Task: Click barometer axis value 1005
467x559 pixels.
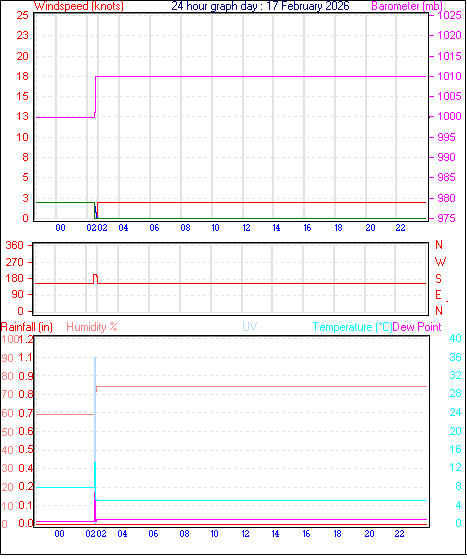Action: [449, 96]
